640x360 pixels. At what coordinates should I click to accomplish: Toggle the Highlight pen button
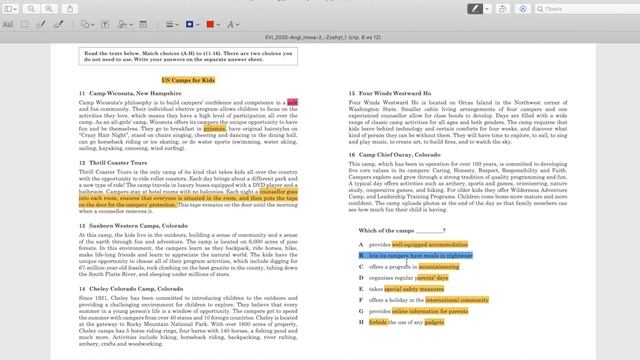pyautogui.click(x=475, y=9)
